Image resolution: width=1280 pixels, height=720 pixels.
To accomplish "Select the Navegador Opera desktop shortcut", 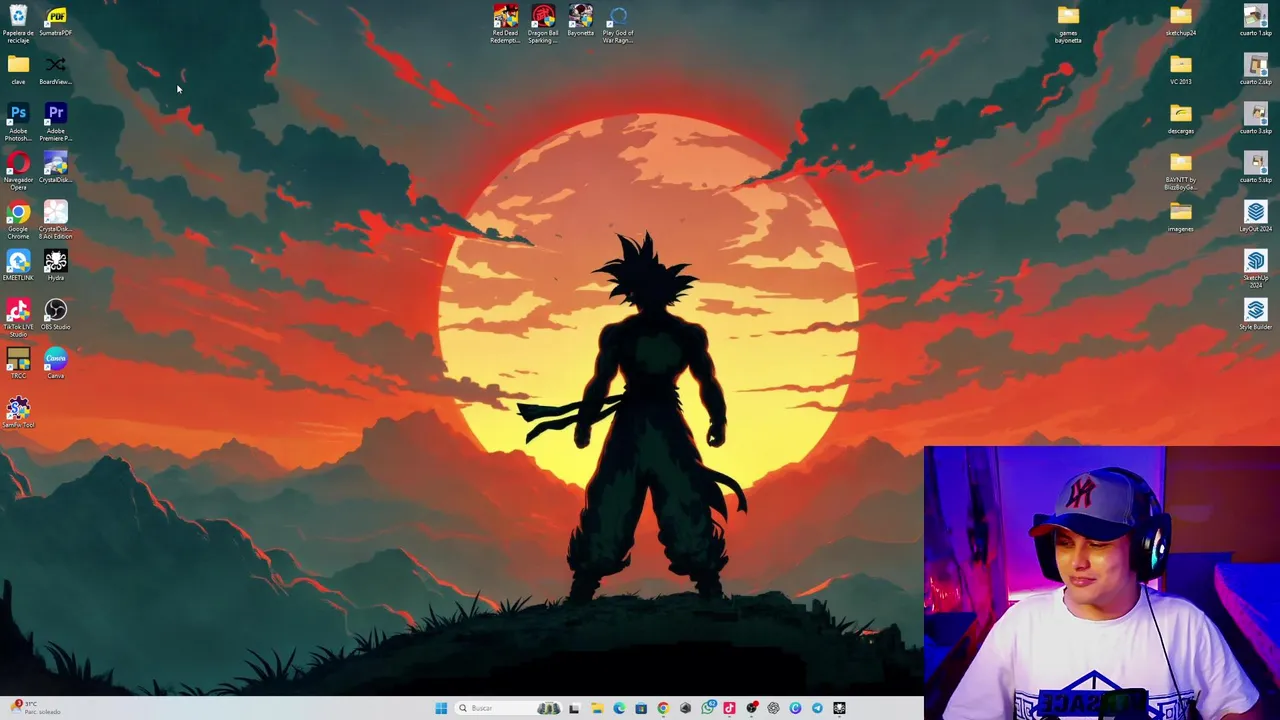I will click(x=18, y=171).
